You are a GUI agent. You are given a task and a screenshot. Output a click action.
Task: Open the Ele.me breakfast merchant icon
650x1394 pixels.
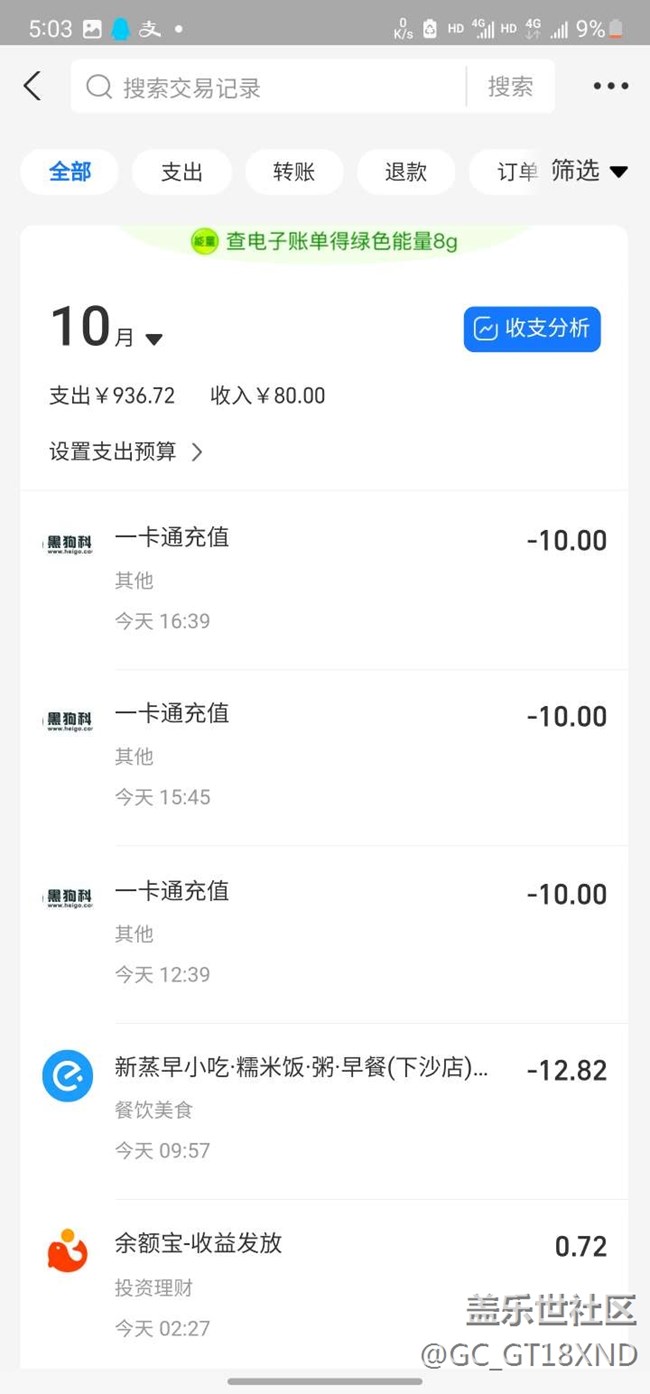(x=67, y=1076)
